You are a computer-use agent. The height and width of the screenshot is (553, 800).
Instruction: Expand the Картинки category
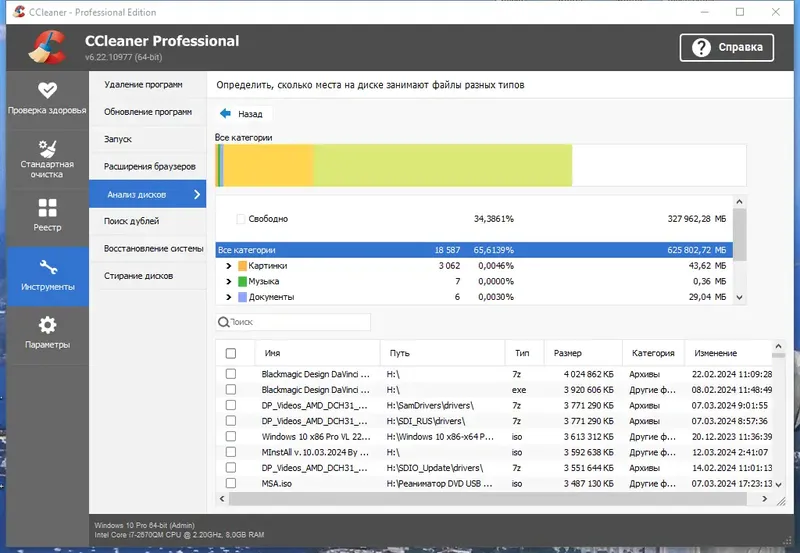coord(229,266)
